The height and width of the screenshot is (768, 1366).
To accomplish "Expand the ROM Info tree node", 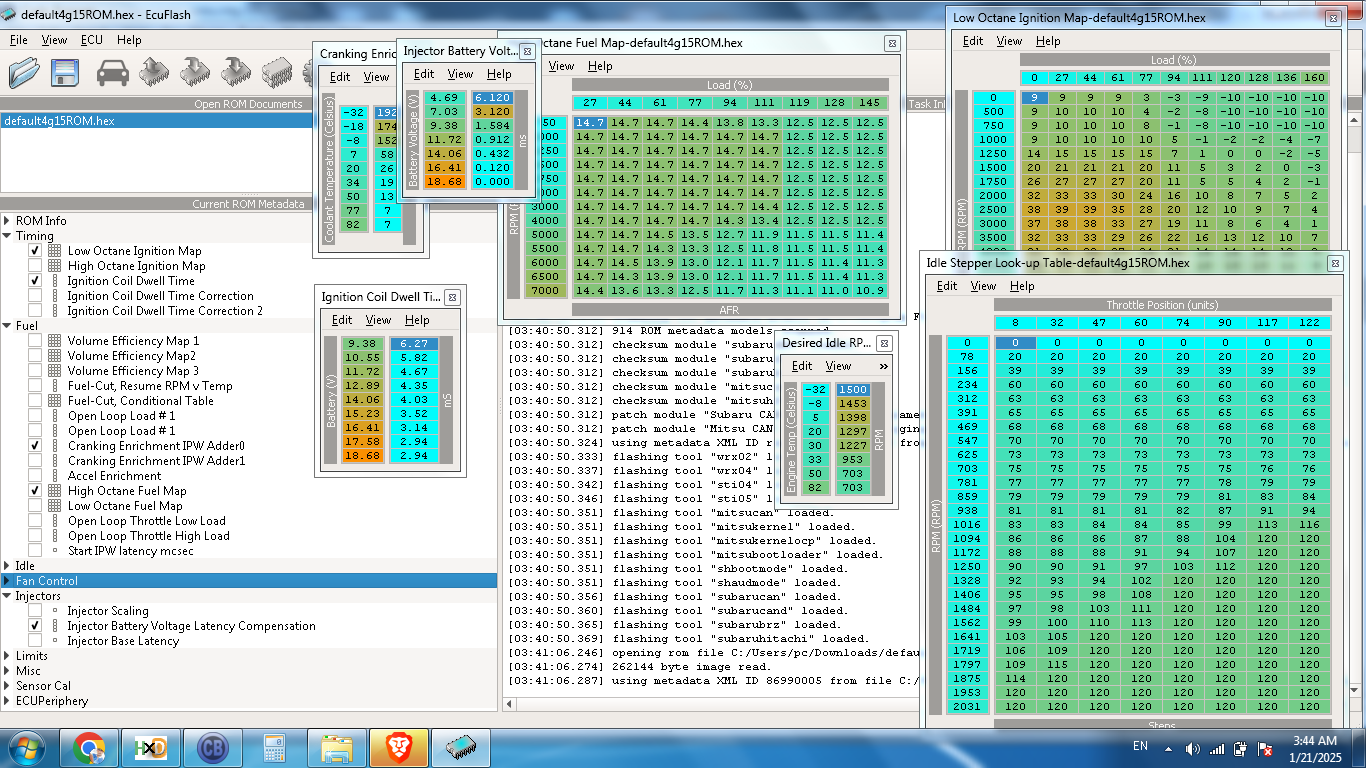I will (x=7, y=221).
